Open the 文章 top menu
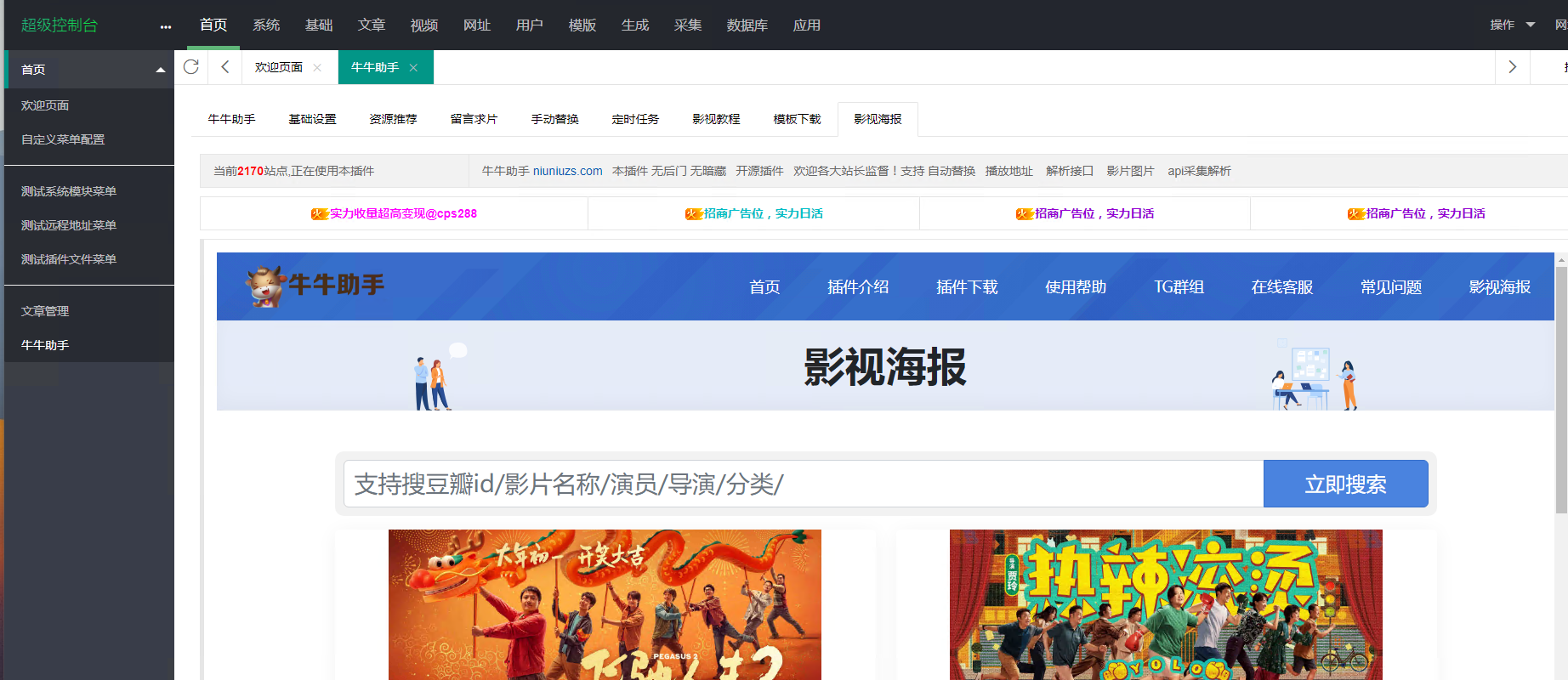Screen dimensions: 1568x680 372,25
